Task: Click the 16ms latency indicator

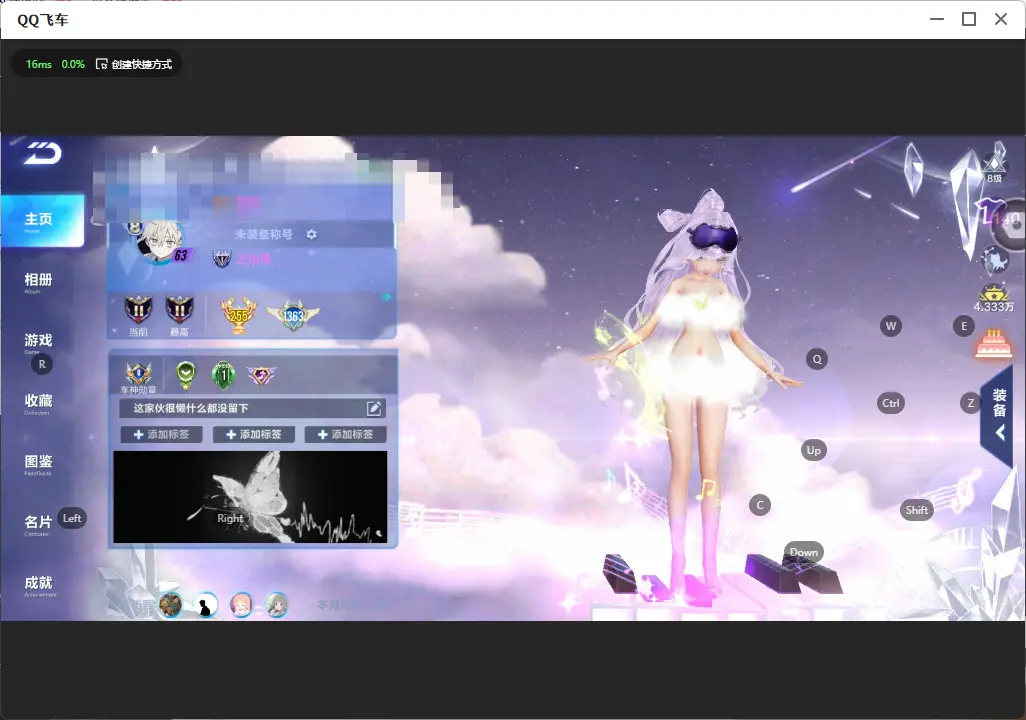Action: pos(39,64)
